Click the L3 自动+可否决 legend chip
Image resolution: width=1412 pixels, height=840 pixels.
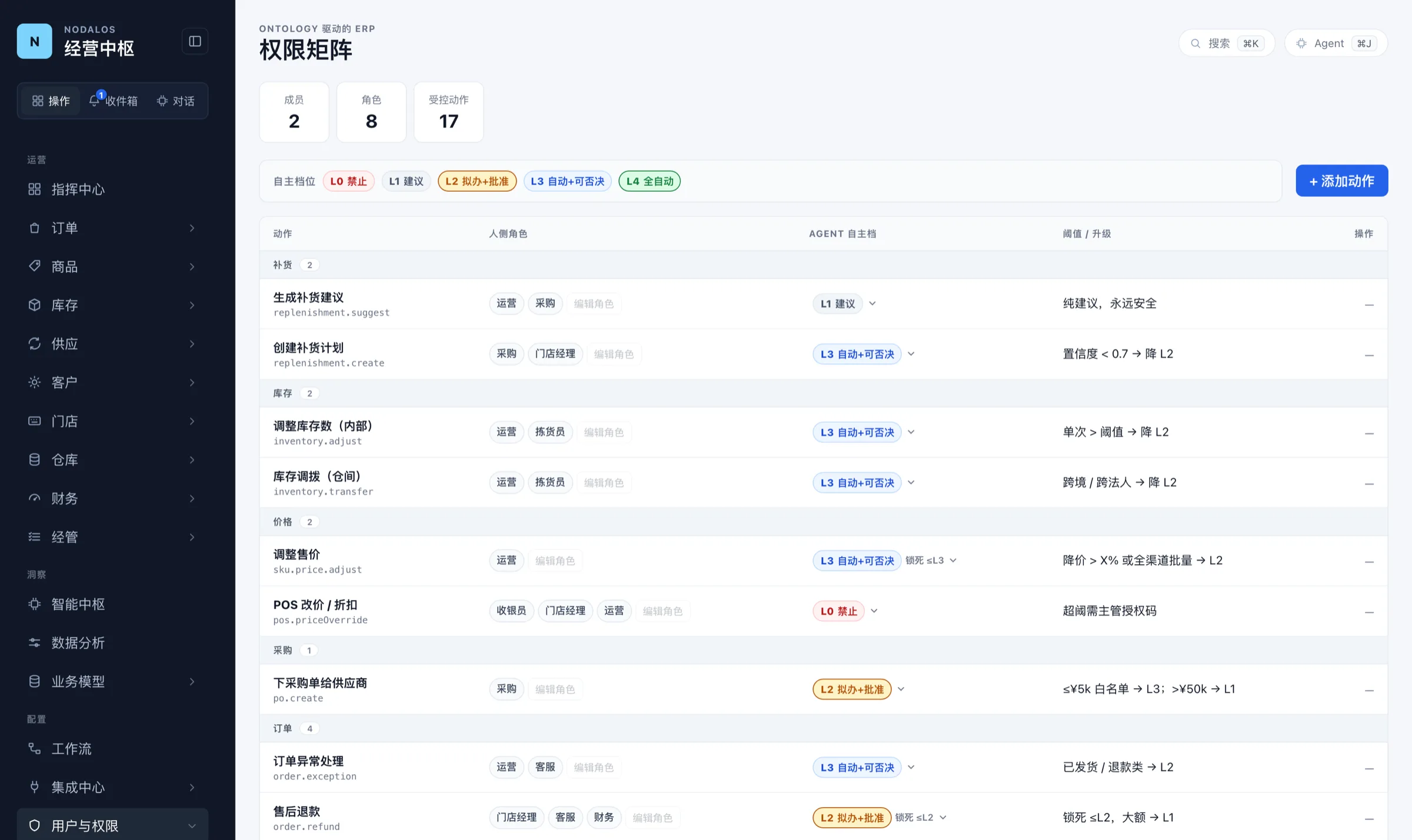click(x=567, y=181)
